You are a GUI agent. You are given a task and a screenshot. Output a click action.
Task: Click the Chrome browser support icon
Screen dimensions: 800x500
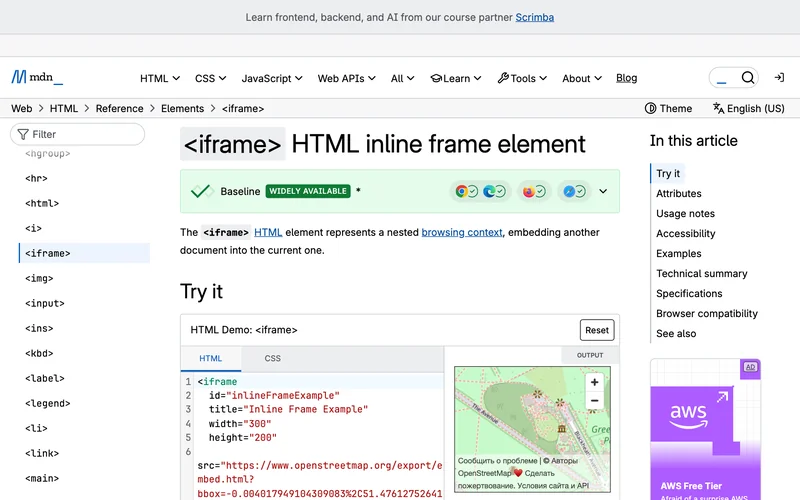461,191
